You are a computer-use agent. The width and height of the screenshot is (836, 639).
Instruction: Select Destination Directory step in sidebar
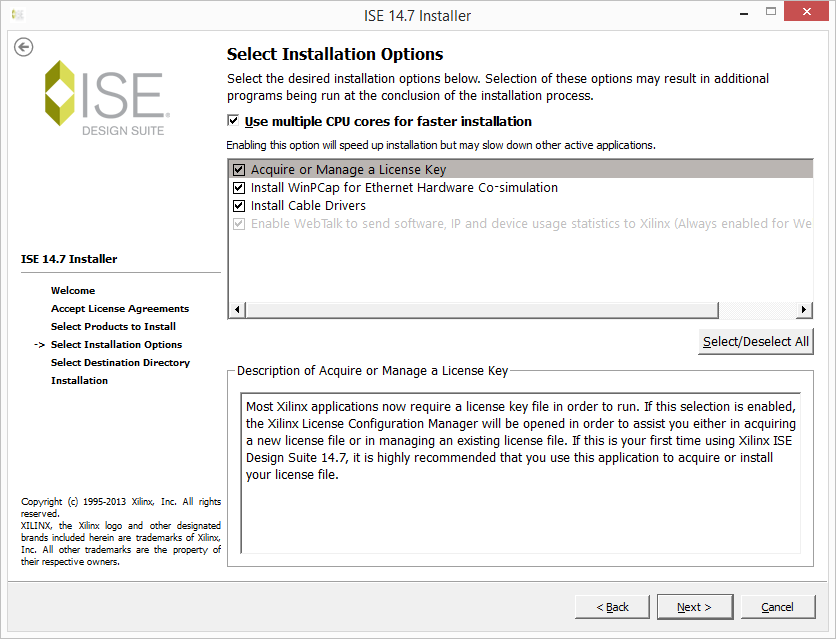click(x=120, y=363)
